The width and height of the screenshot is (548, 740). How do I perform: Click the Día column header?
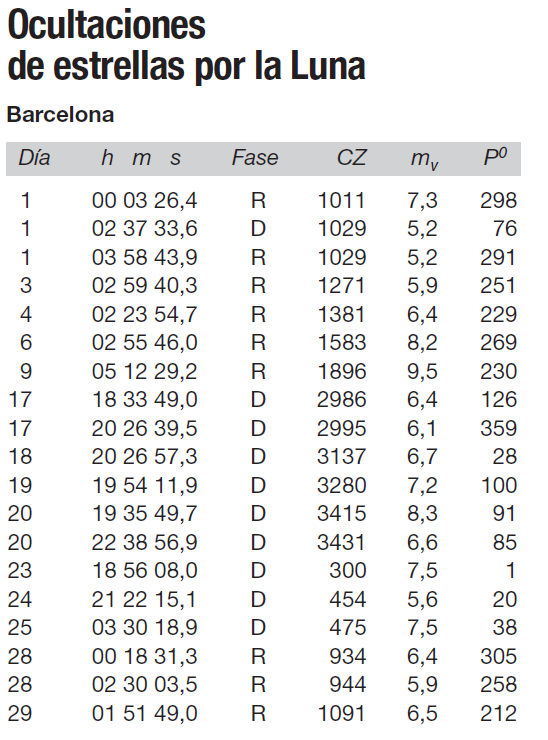pyautogui.click(x=34, y=158)
